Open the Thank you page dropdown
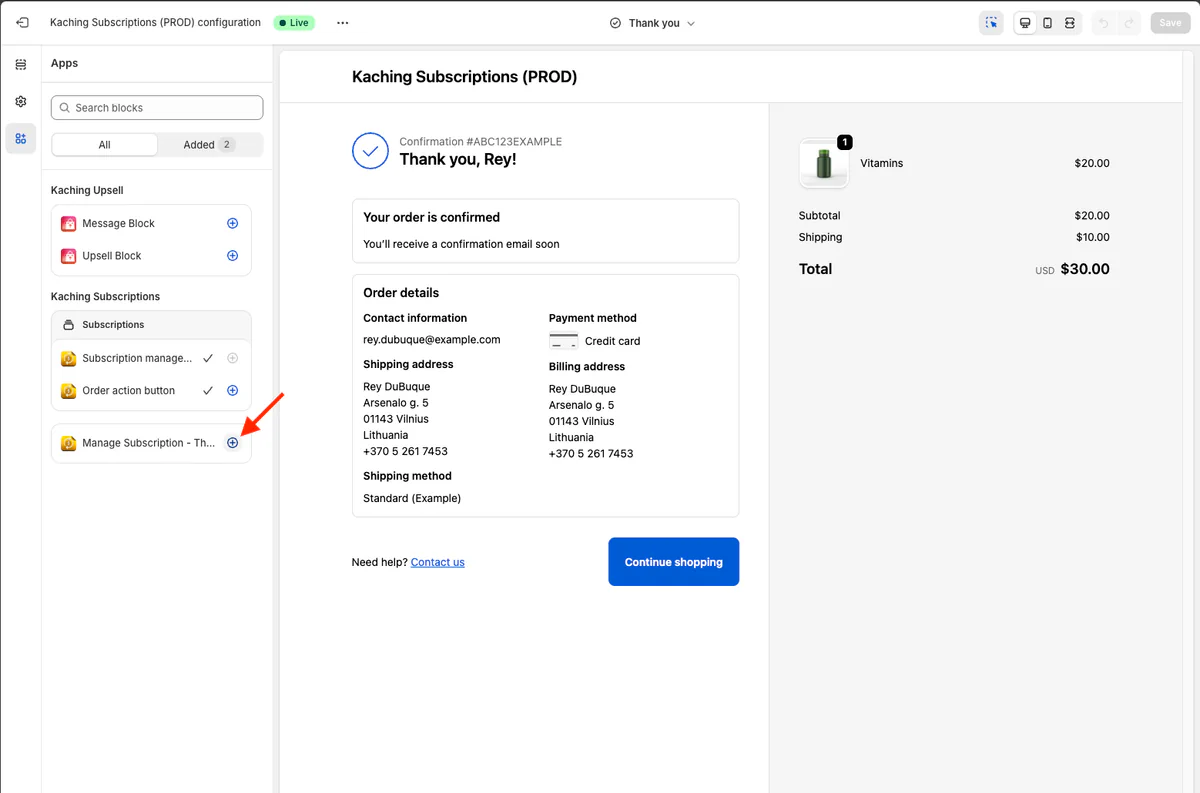Viewport: 1200px width, 793px height. coord(652,23)
